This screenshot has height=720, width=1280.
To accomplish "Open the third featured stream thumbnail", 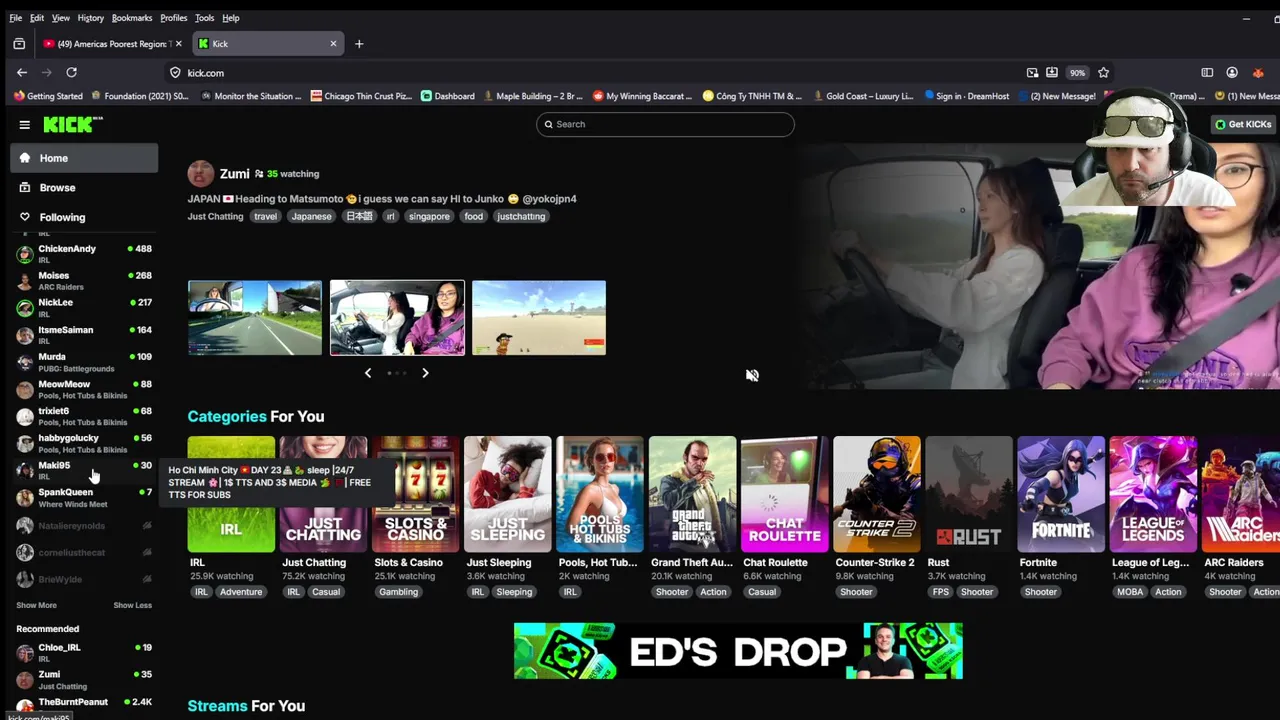I will (x=539, y=318).
